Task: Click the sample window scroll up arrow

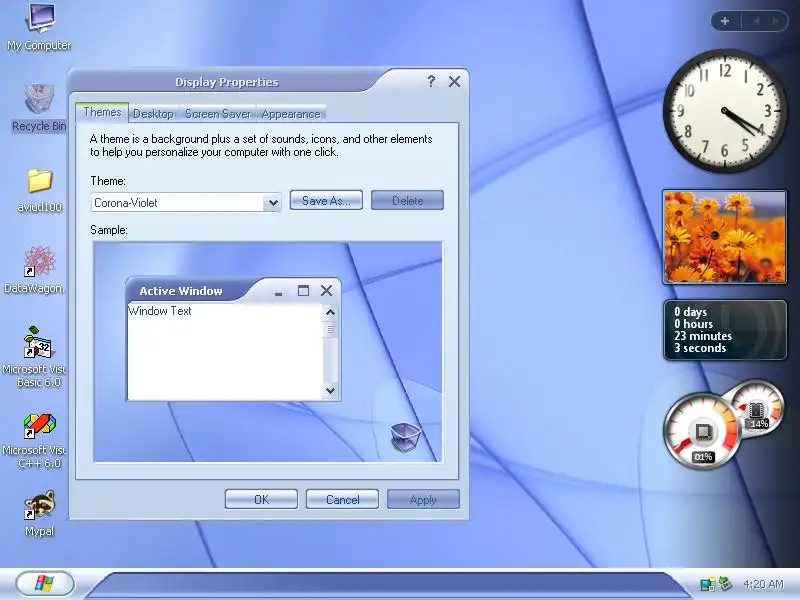Action: tap(330, 312)
